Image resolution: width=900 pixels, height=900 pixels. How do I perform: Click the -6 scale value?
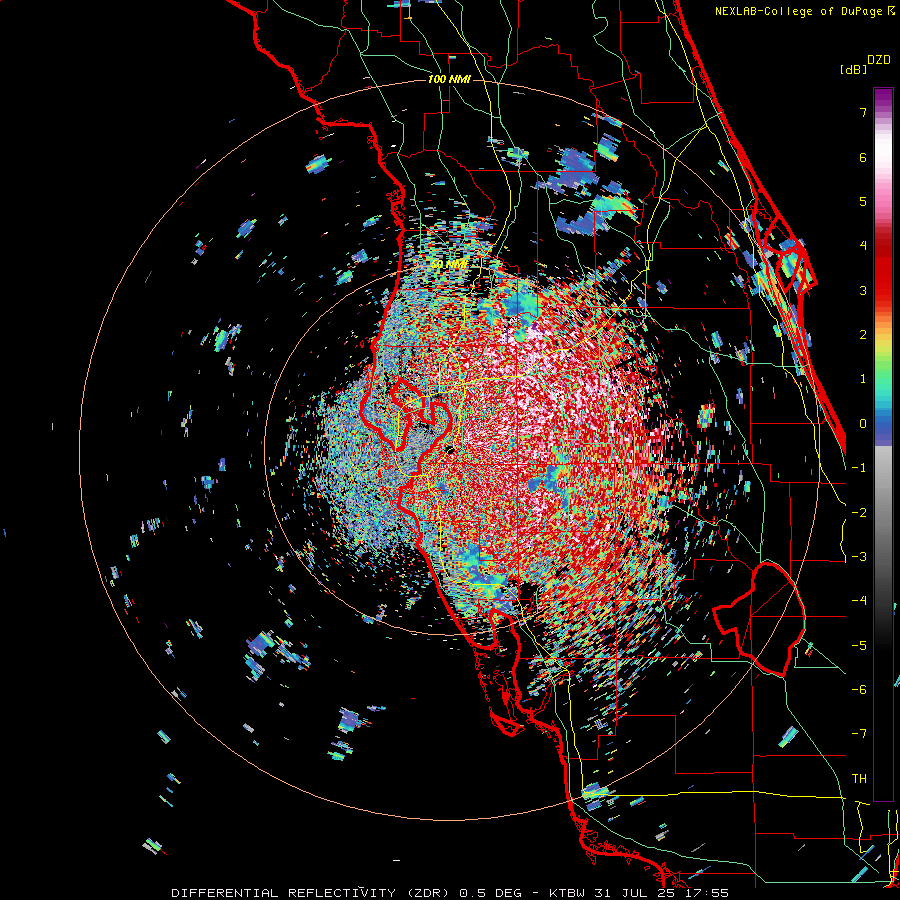(859, 690)
